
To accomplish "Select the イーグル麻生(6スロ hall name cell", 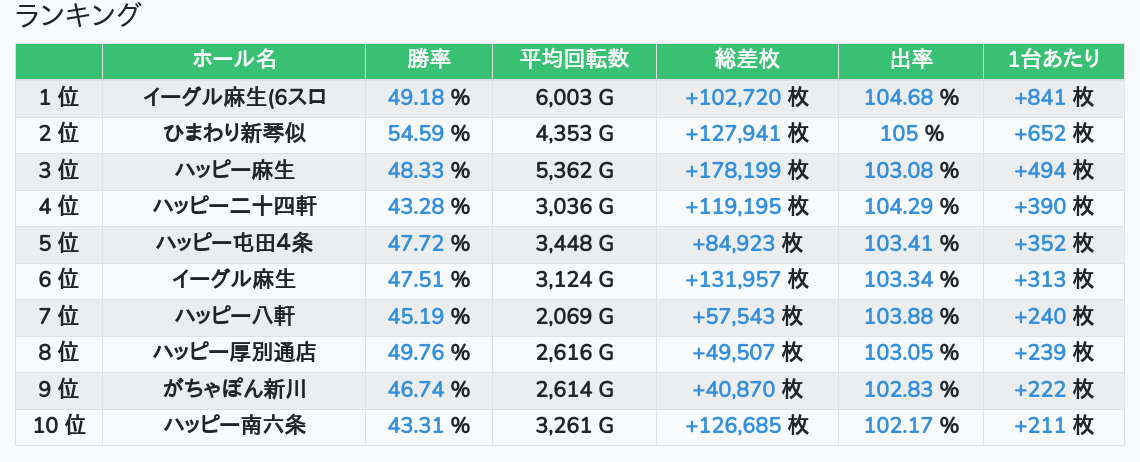I will [x=234, y=97].
